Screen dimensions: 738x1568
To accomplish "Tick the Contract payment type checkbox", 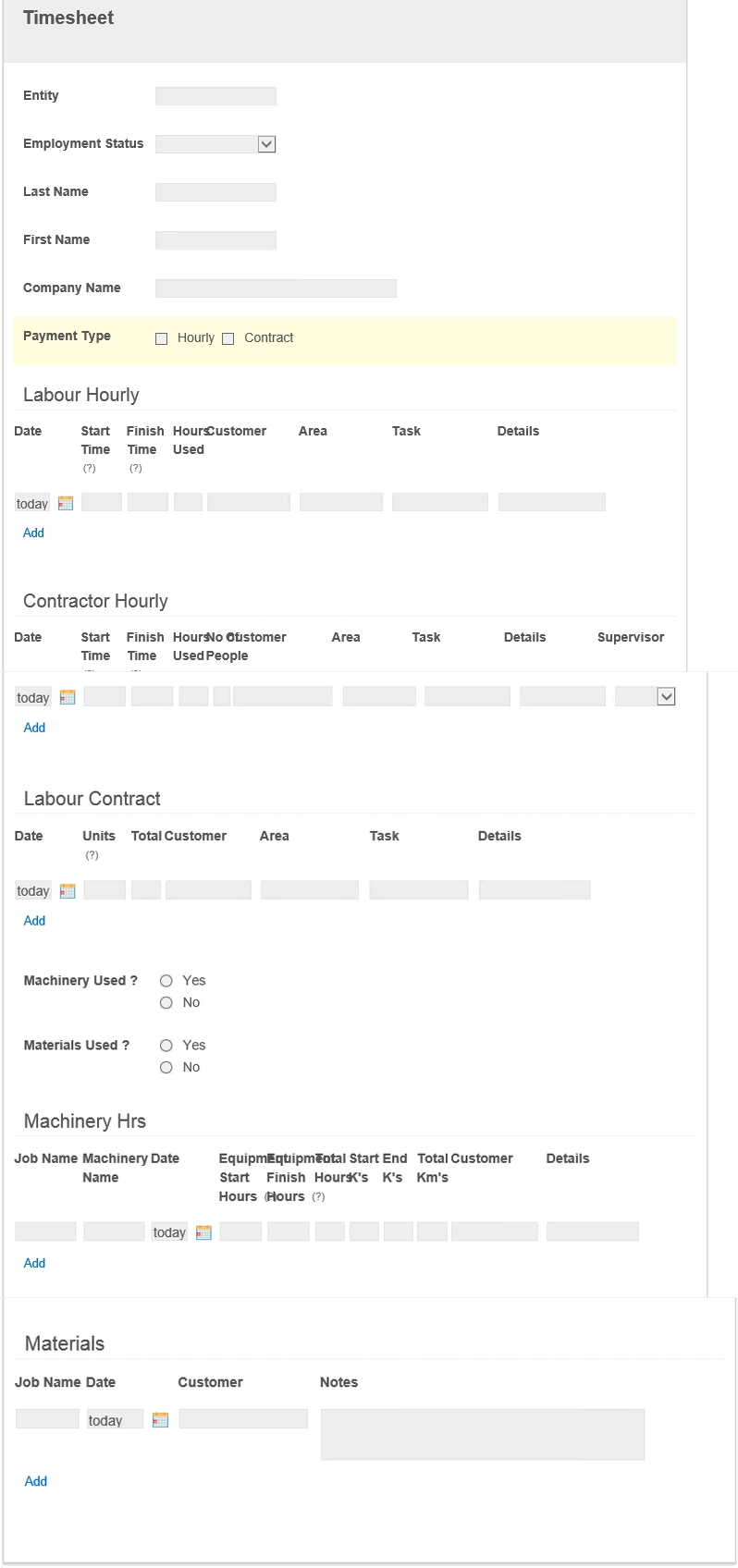I will tap(228, 338).
